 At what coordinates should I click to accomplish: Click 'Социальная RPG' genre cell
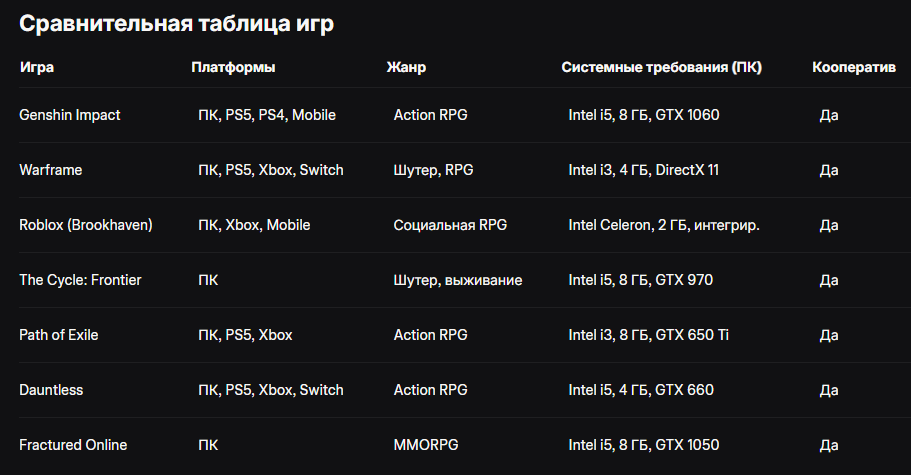[x=450, y=225]
